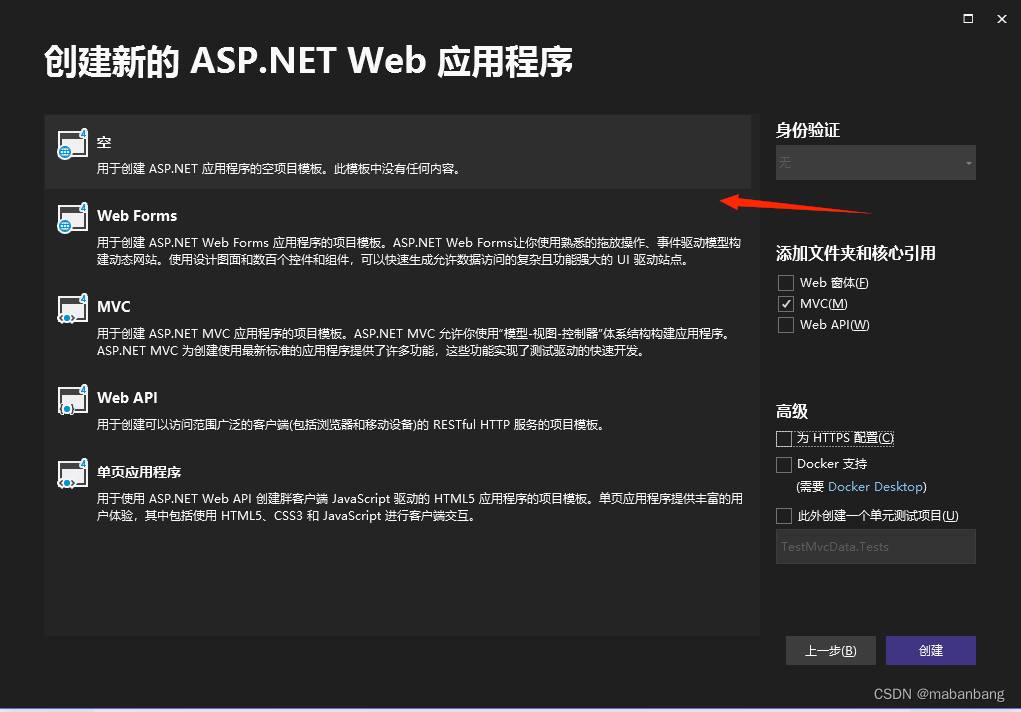This screenshot has height=712, width=1021.
Task: Click the Web API template title
Action: (127, 398)
